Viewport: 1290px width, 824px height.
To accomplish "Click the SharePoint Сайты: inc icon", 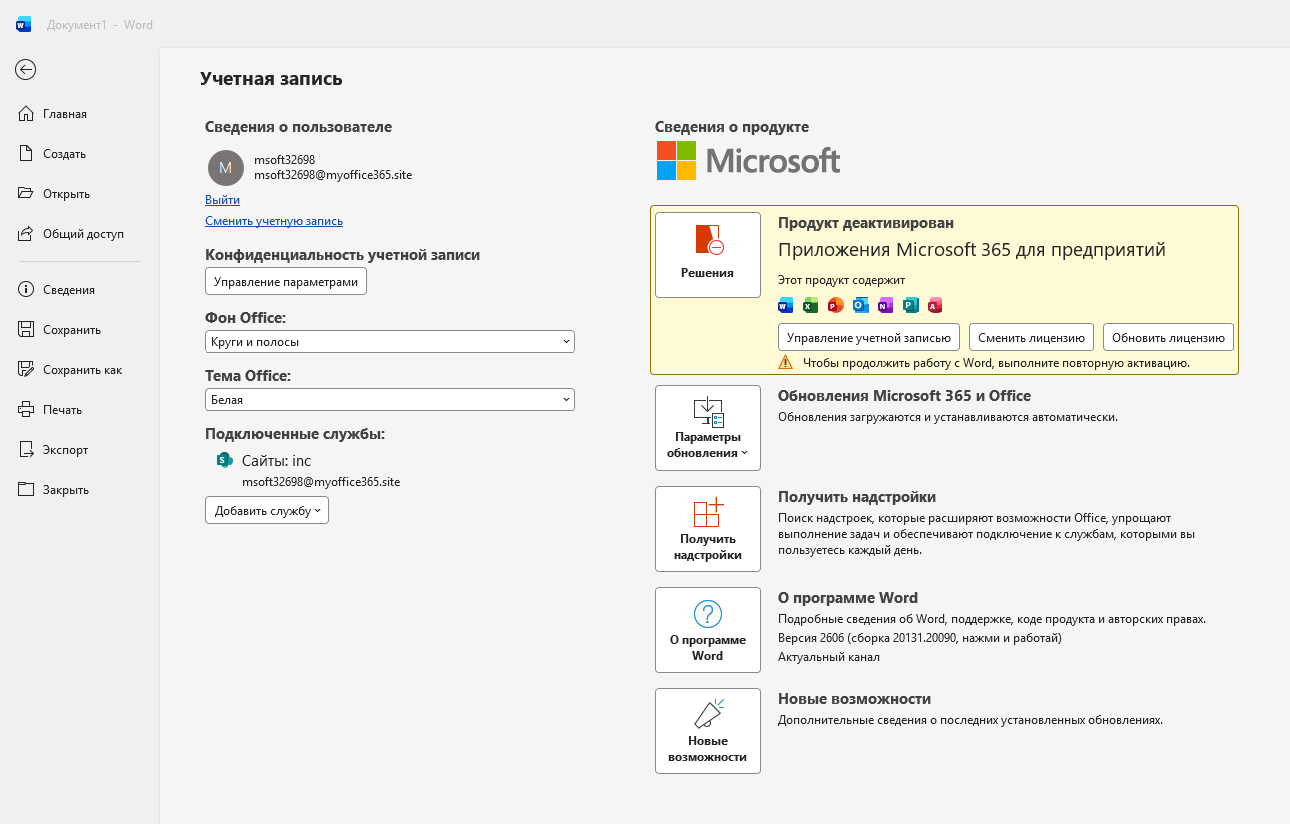I will click(x=225, y=460).
